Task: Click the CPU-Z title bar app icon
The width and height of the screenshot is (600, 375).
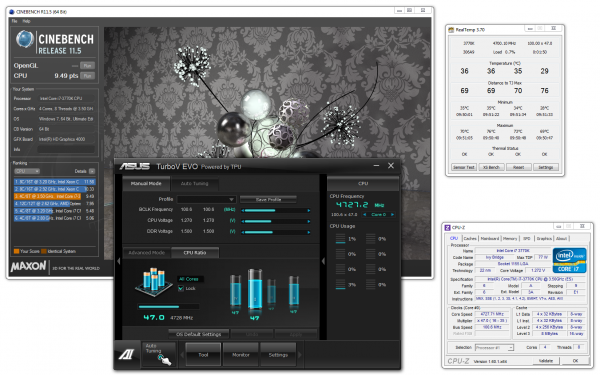Action: (447, 227)
